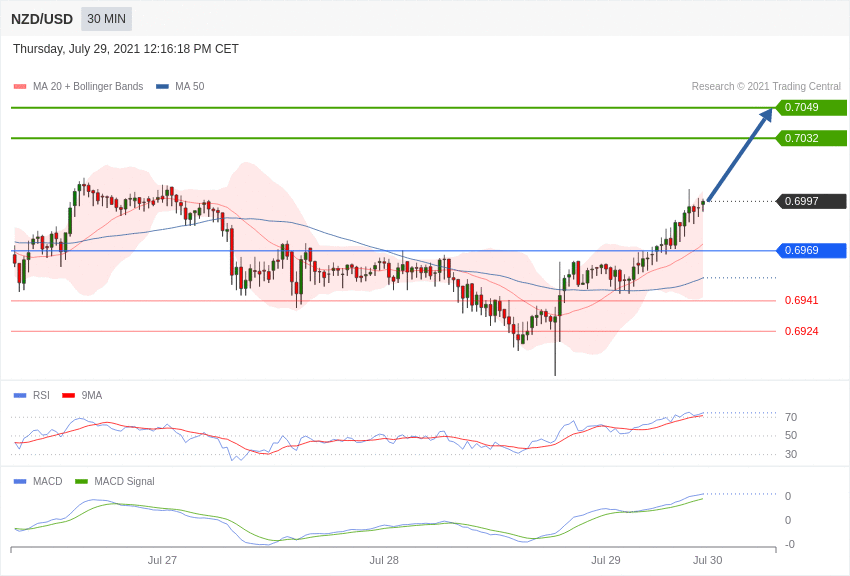This screenshot has width=850, height=576.
Task: Click the MACD blue legend swatch
Action: [20, 482]
